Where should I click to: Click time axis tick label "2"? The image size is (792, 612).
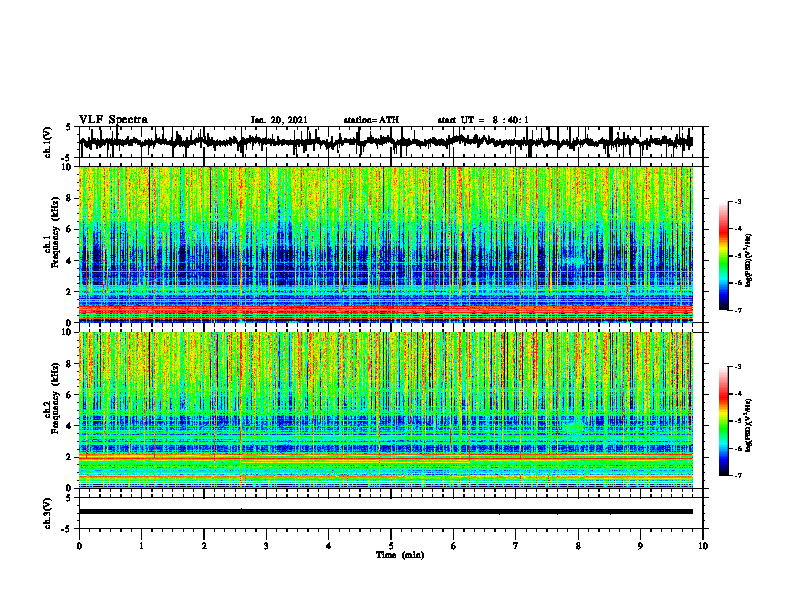point(204,546)
